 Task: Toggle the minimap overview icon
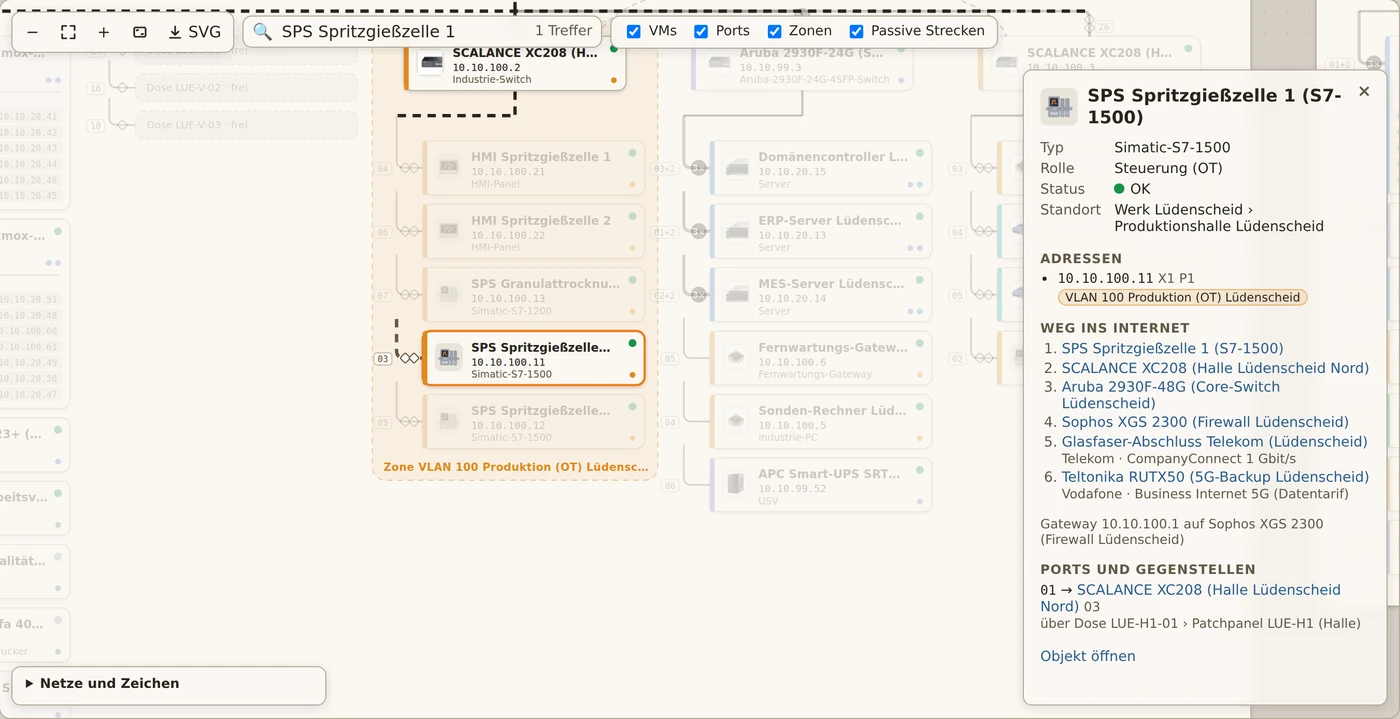pyautogui.click(x=140, y=32)
